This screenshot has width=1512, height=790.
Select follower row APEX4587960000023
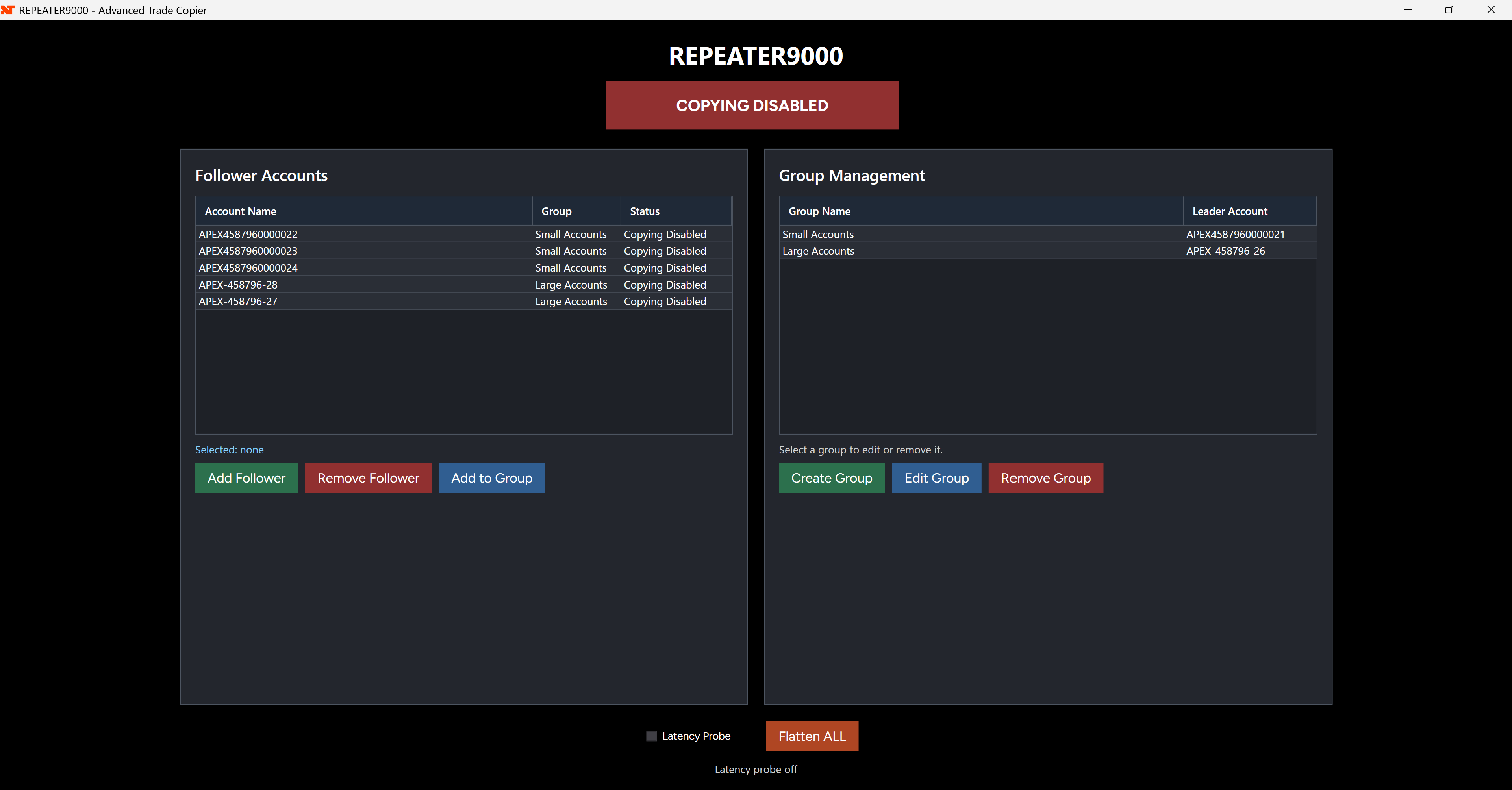pos(464,251)
